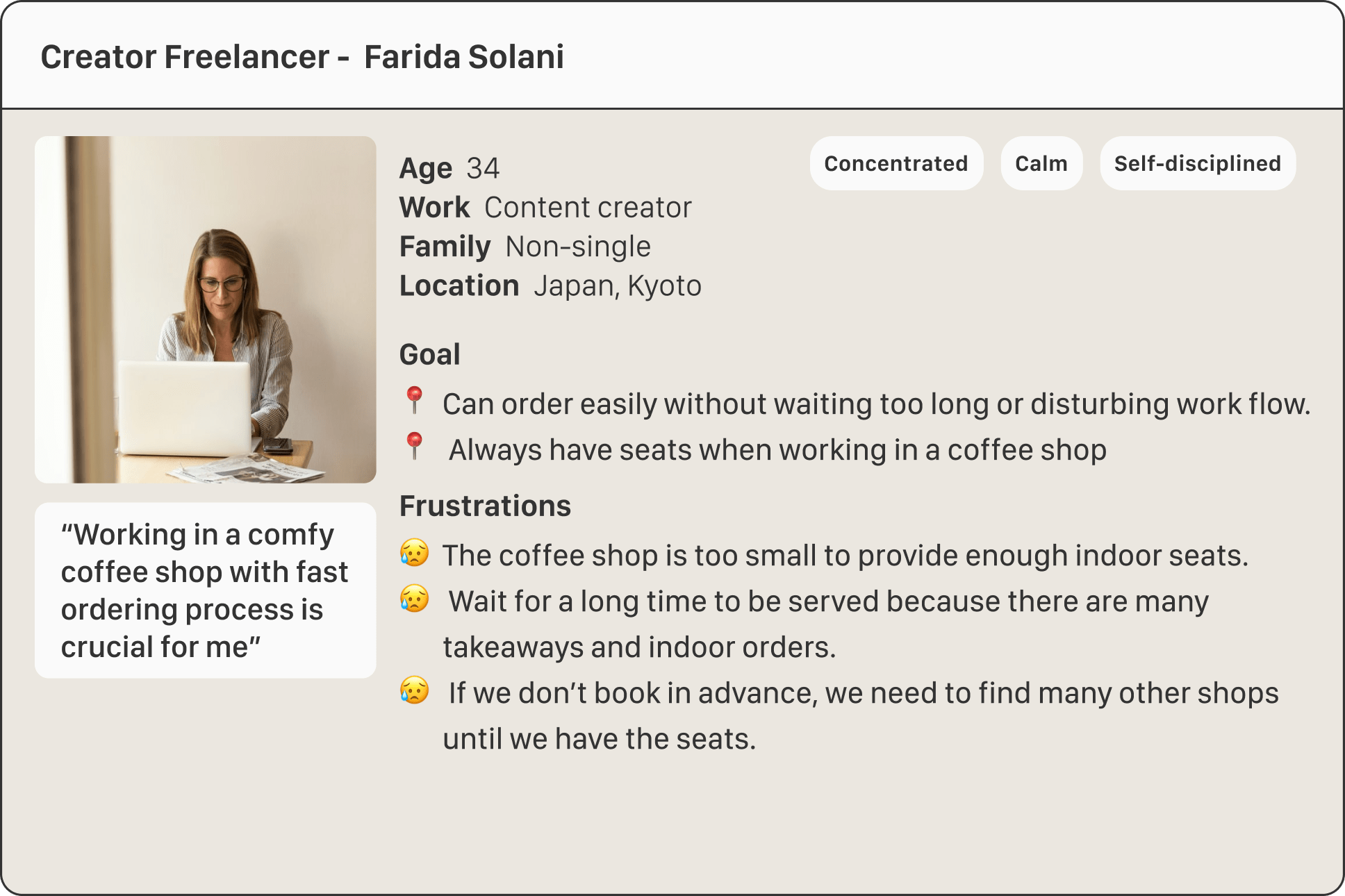Image resolution: width=1345 pixels, height=896 pixels.
Task: Click the Work Content creator line
Action: pyautogui.click(x=545, y=207)
